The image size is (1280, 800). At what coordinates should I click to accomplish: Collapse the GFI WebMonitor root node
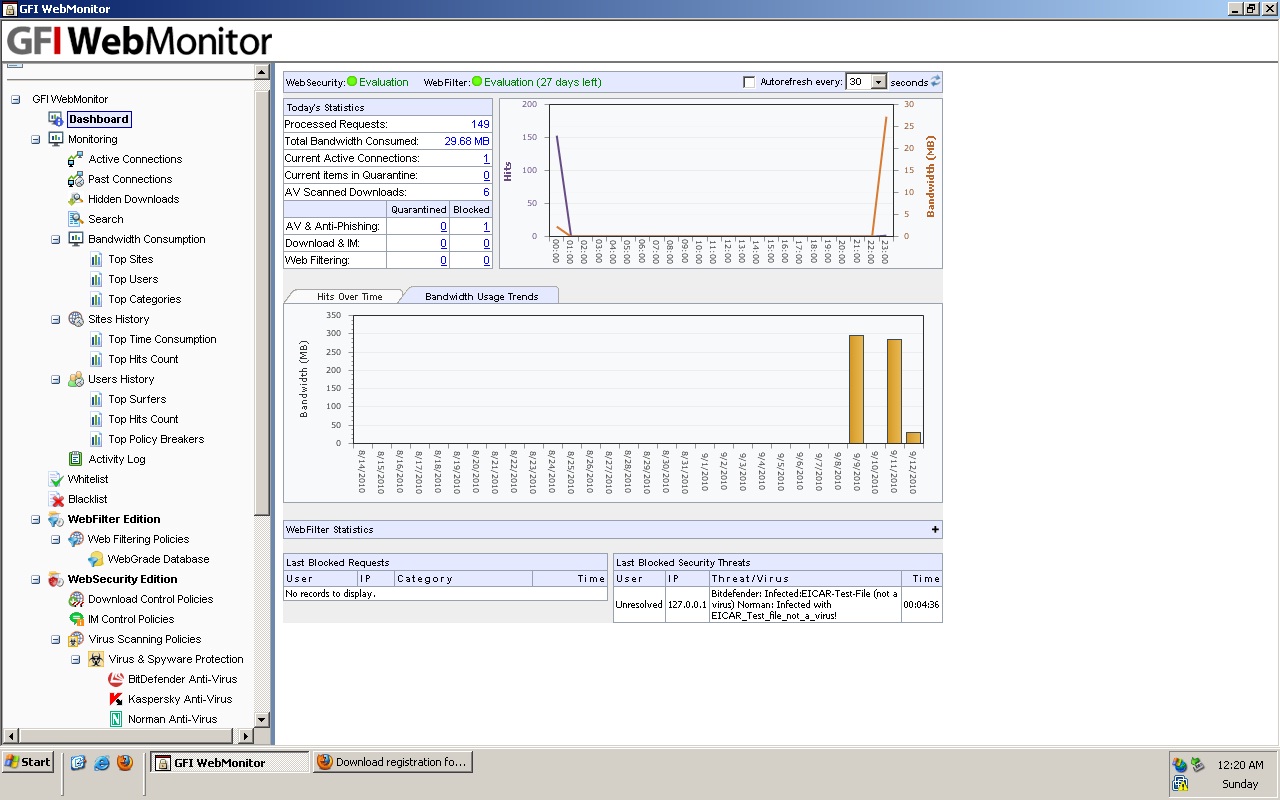pyautogui.click(x=16, y=99)
